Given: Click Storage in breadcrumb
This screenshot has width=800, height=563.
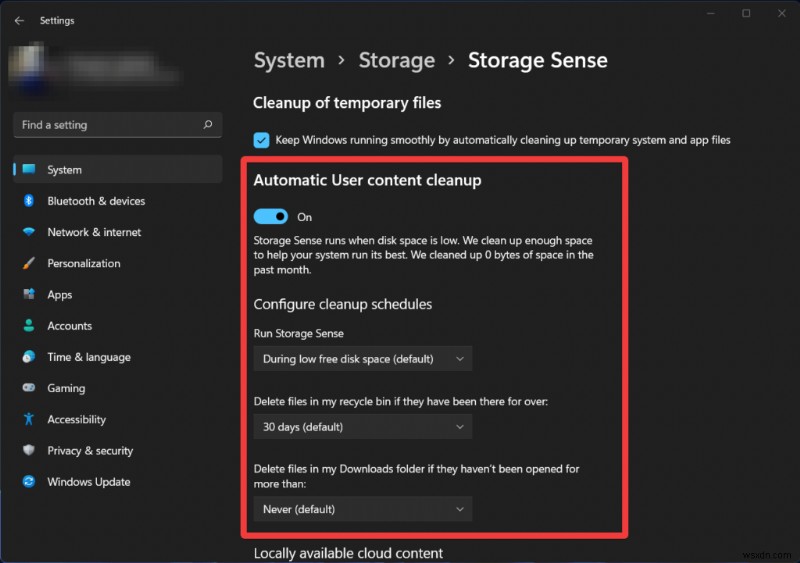Looking at the screenshot, I should [x=396, y=60].
